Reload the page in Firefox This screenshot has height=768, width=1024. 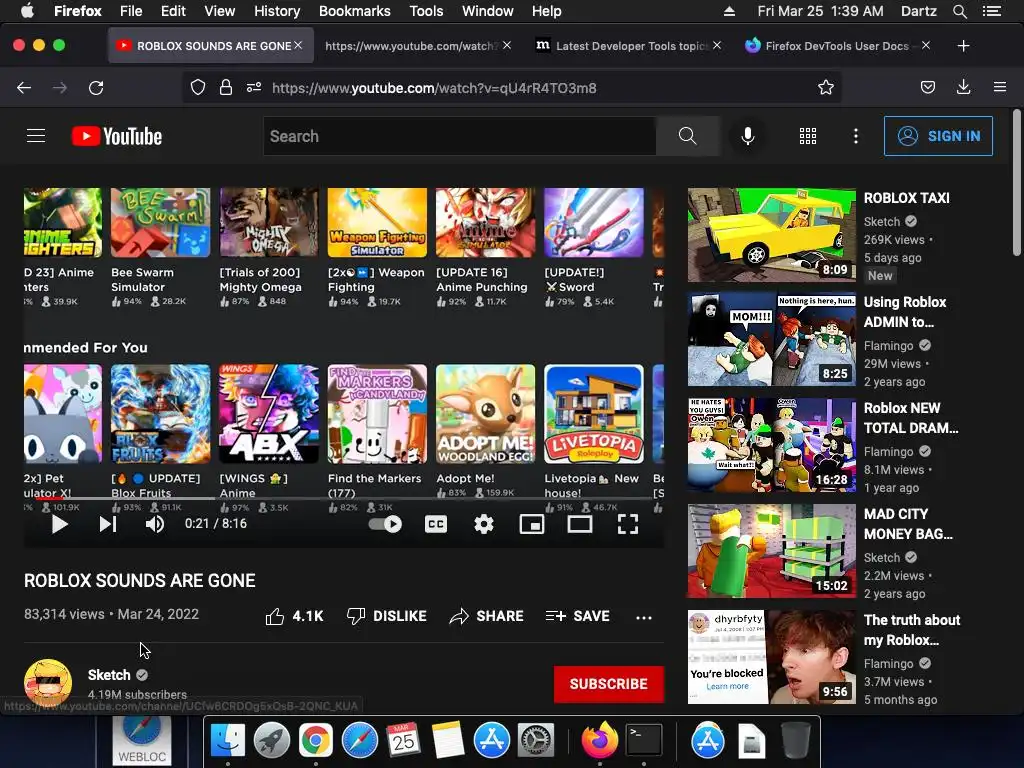click(x=96, y=88)
